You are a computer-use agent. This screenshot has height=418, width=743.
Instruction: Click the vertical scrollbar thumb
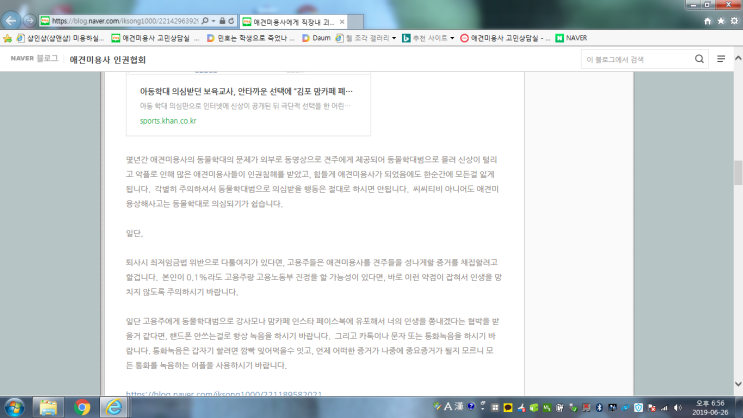[x=738, y=173]
